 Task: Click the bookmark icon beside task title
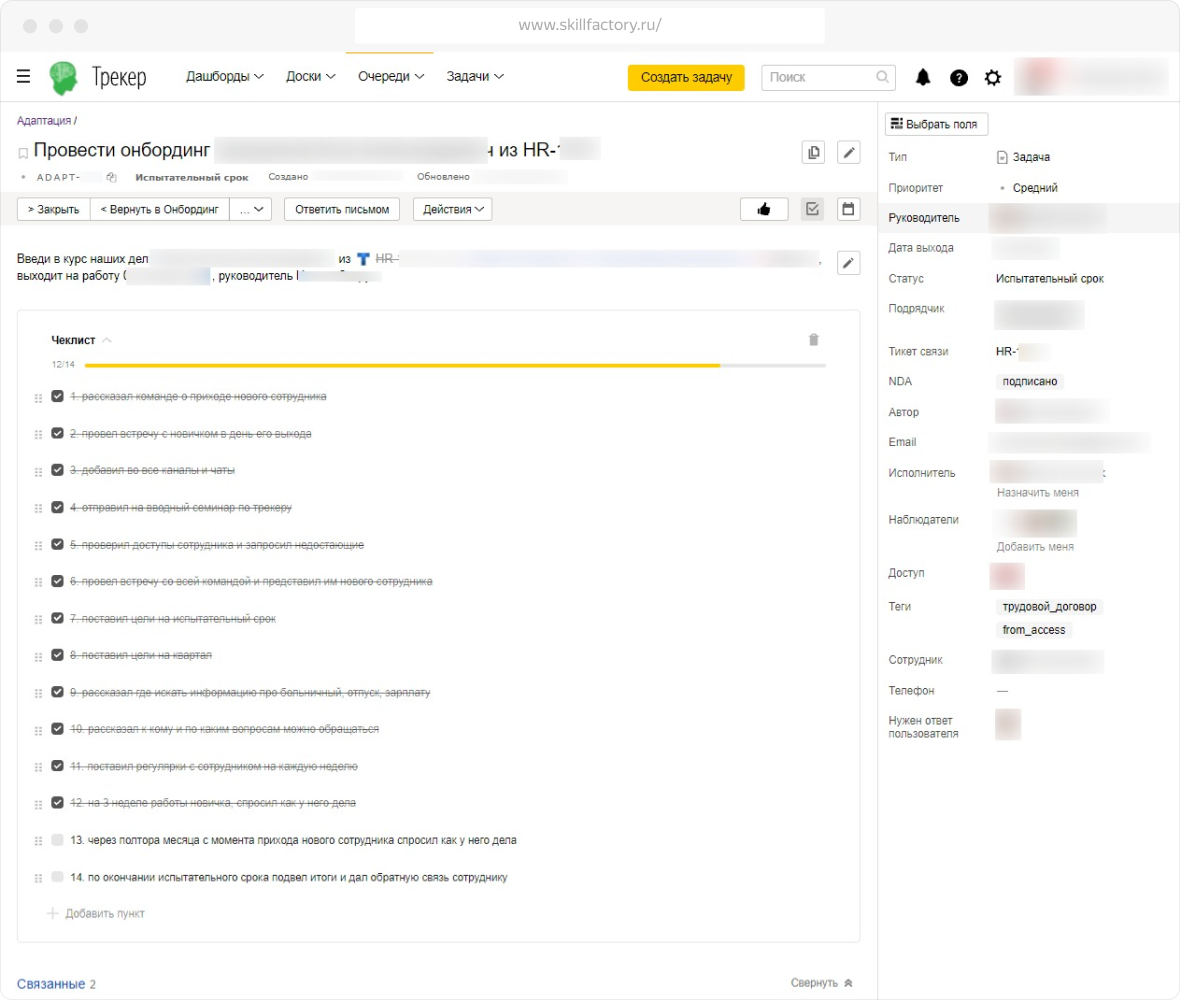[x=23, y=153]
